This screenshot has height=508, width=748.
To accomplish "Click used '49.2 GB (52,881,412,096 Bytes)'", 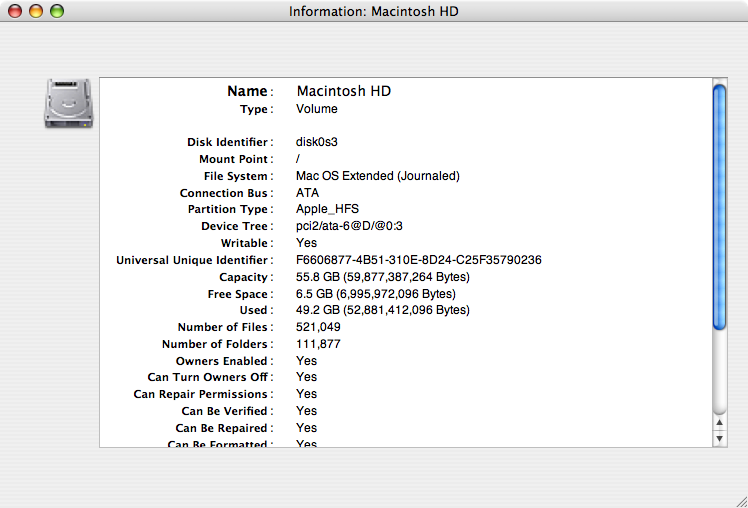I will (383, 310).
